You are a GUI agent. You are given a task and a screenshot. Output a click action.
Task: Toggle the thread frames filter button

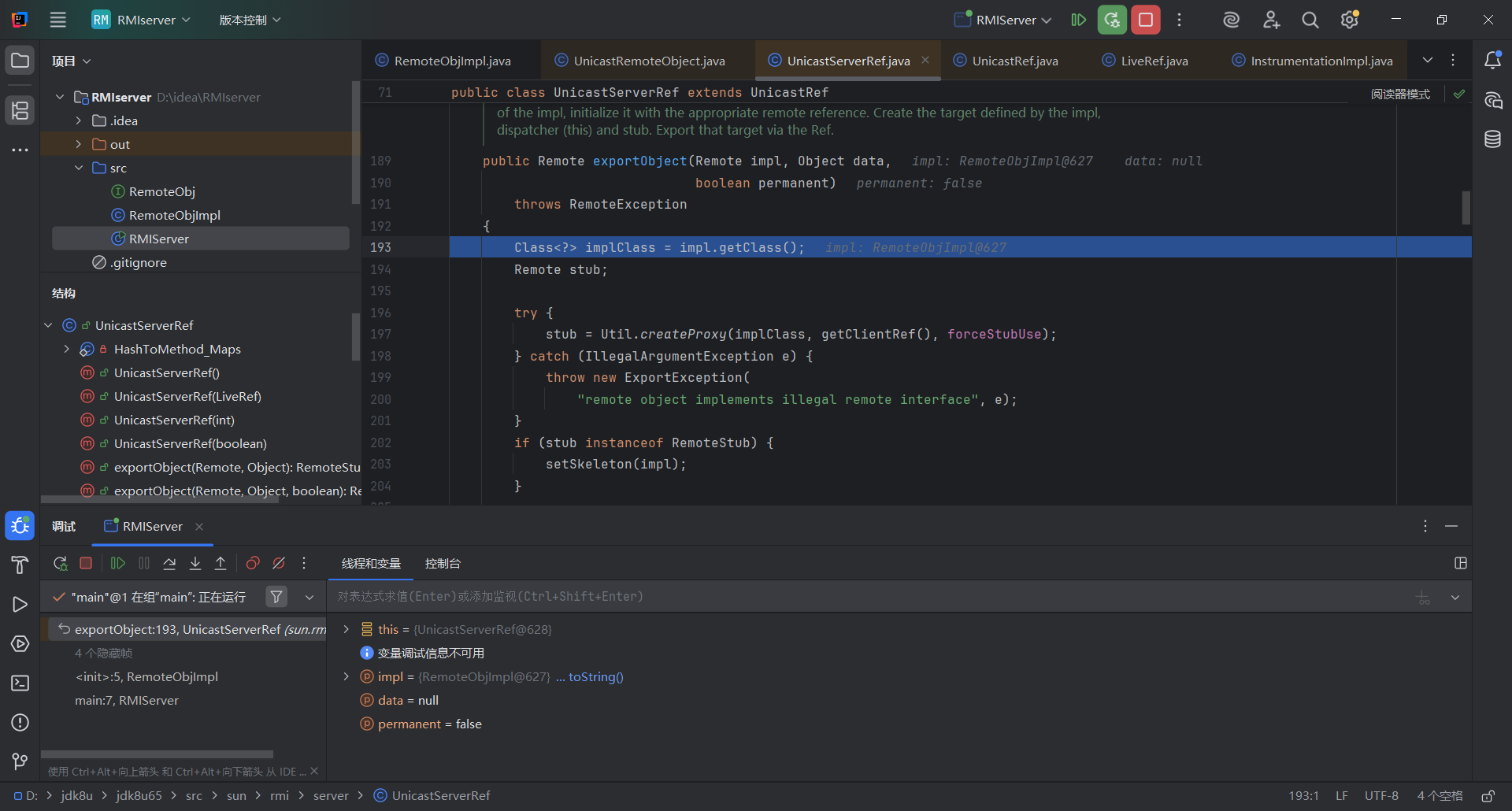point(276,597)
